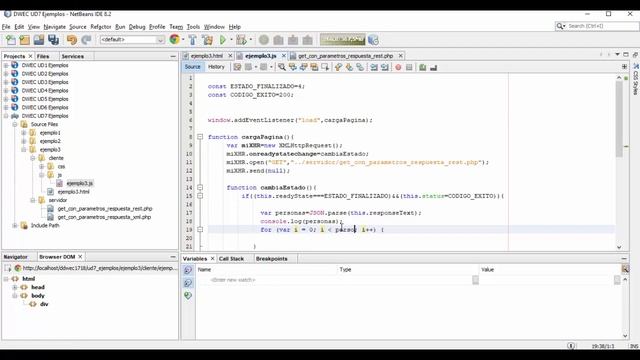Open the Breakpoints tab
The width and height of the screenshot is (640, 360).
pyautogui.click(x=271, y=259)
